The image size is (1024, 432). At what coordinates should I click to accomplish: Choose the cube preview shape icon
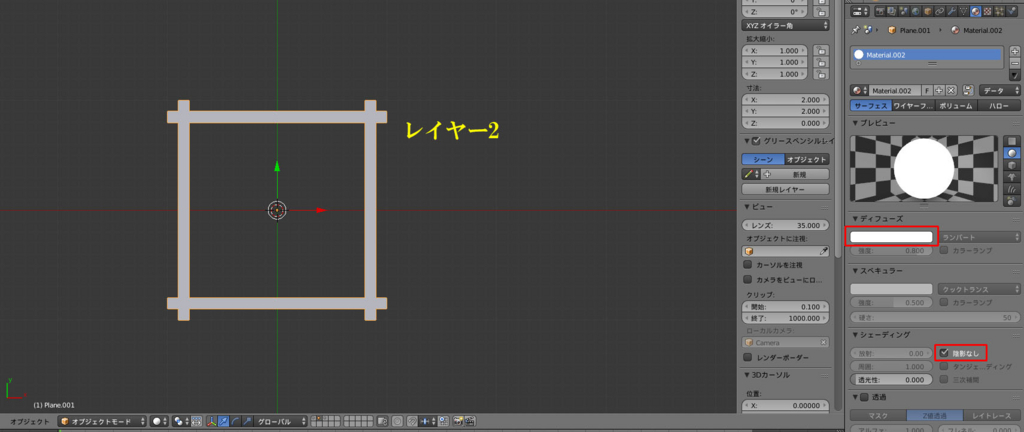pos(1012,164)
